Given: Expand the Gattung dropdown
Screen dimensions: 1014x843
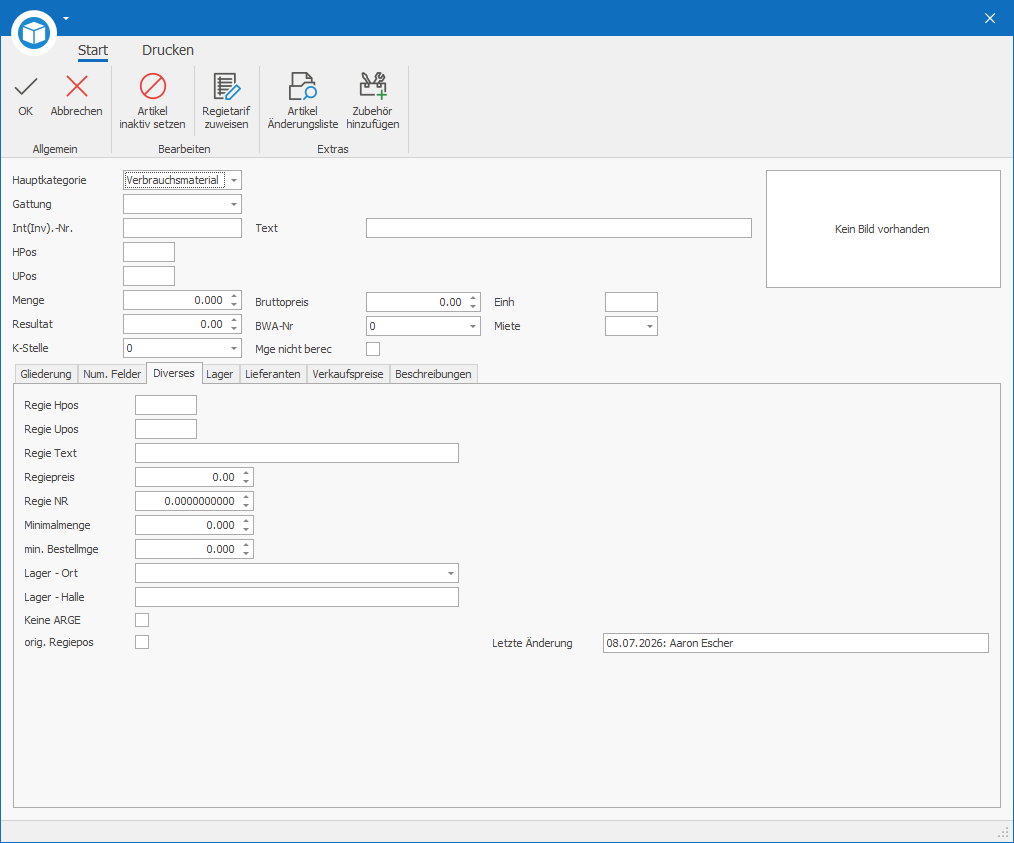Looking at the screenshot, I should coord(234,204).
